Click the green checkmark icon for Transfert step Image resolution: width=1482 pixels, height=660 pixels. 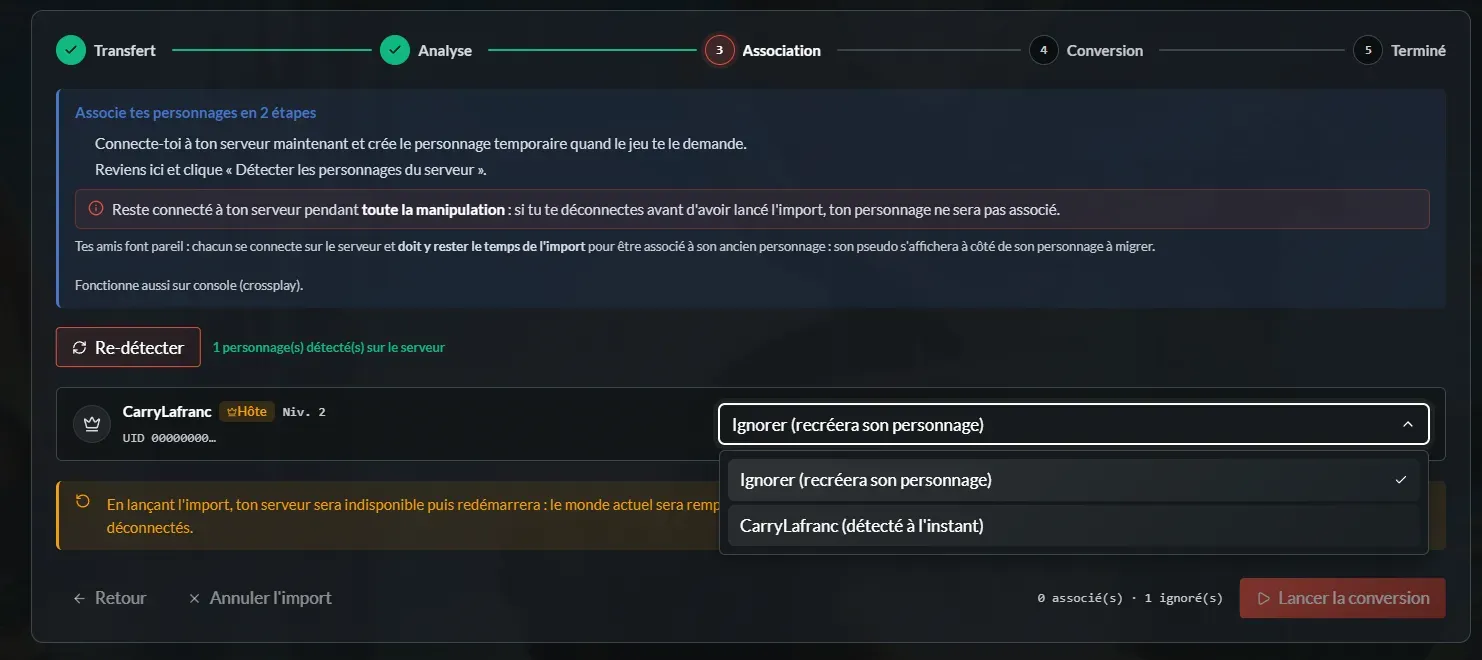click(x=71, y=50)
